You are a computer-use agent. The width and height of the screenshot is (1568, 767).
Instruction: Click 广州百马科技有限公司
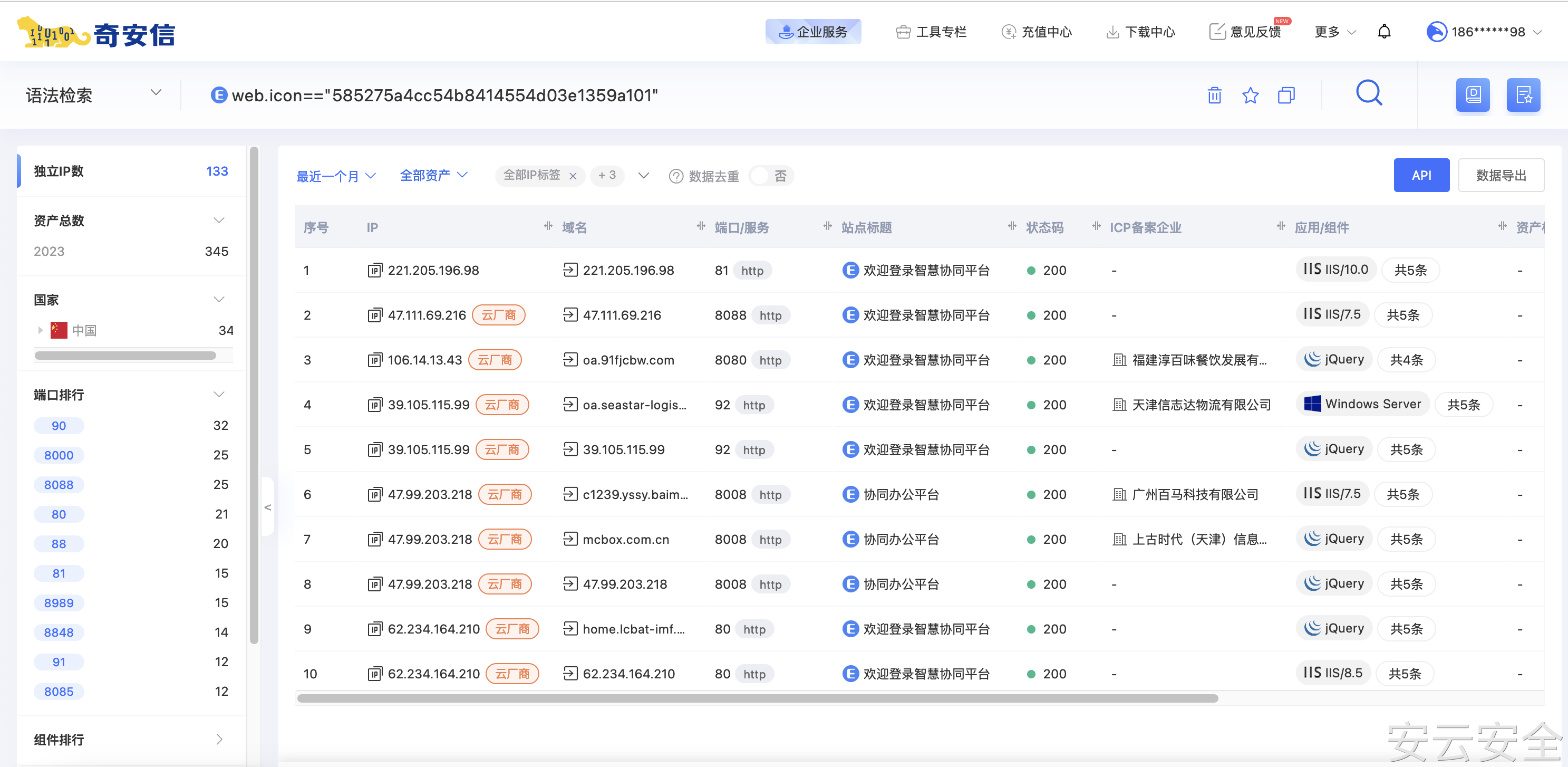click(1195, 494)
